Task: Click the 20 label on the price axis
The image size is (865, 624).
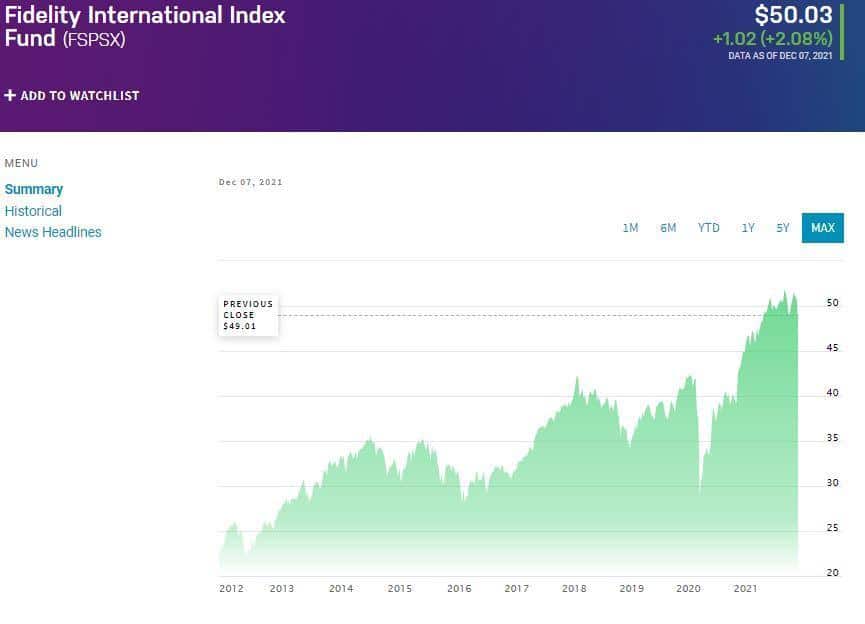Action: point(832,573)
